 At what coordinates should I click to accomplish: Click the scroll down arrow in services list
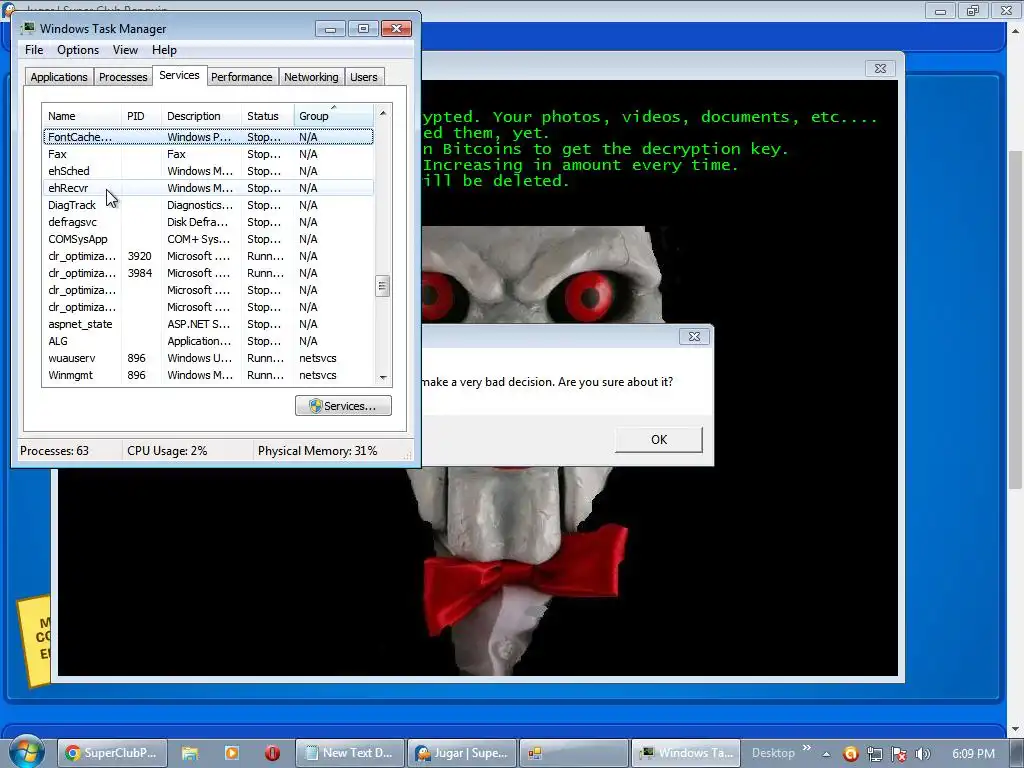383,377
